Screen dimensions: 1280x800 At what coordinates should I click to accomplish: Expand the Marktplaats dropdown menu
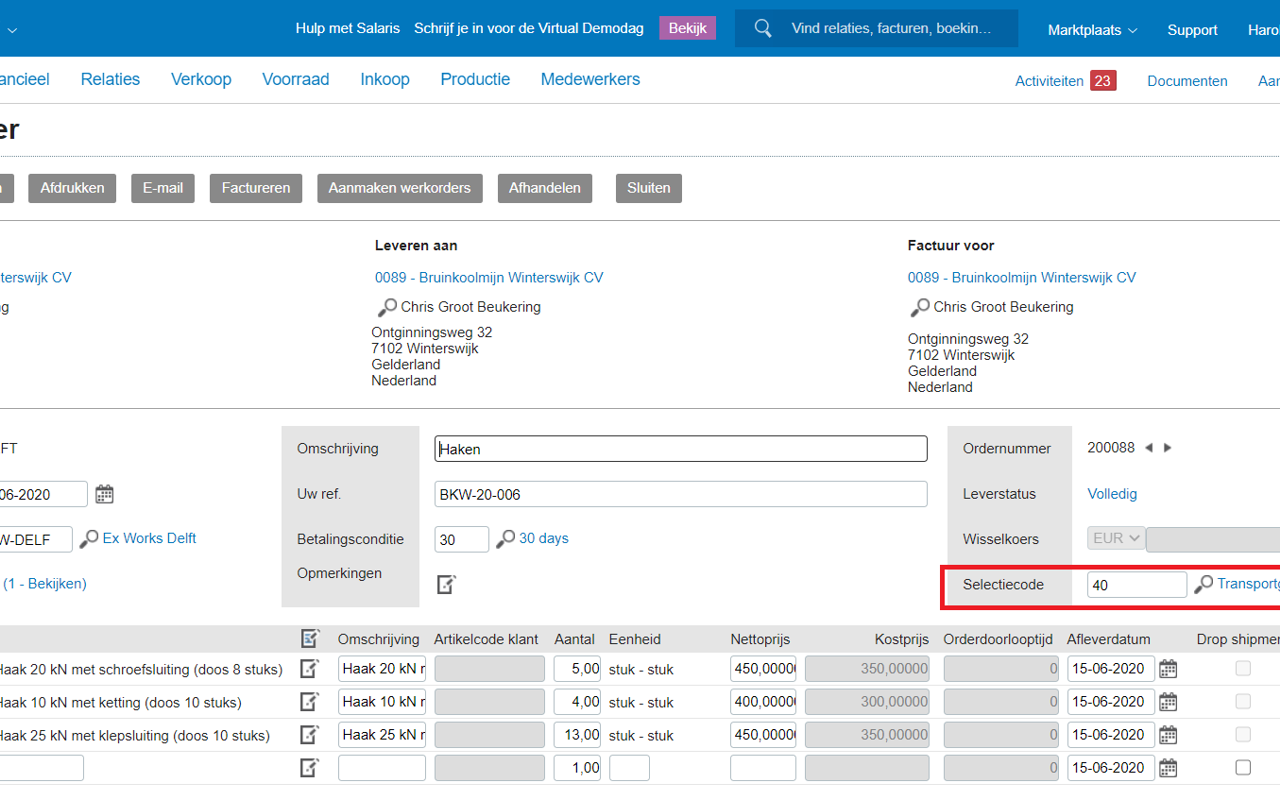[1092, 30]
